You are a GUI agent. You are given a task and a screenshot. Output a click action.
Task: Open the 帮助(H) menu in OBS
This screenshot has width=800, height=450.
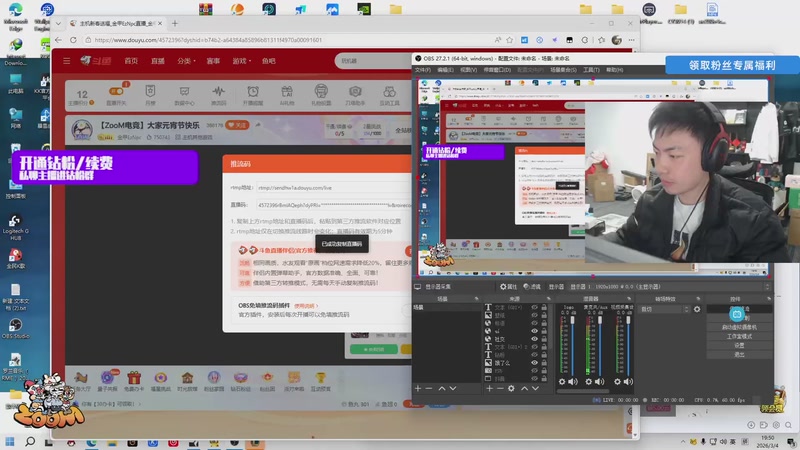pos(615,70)
